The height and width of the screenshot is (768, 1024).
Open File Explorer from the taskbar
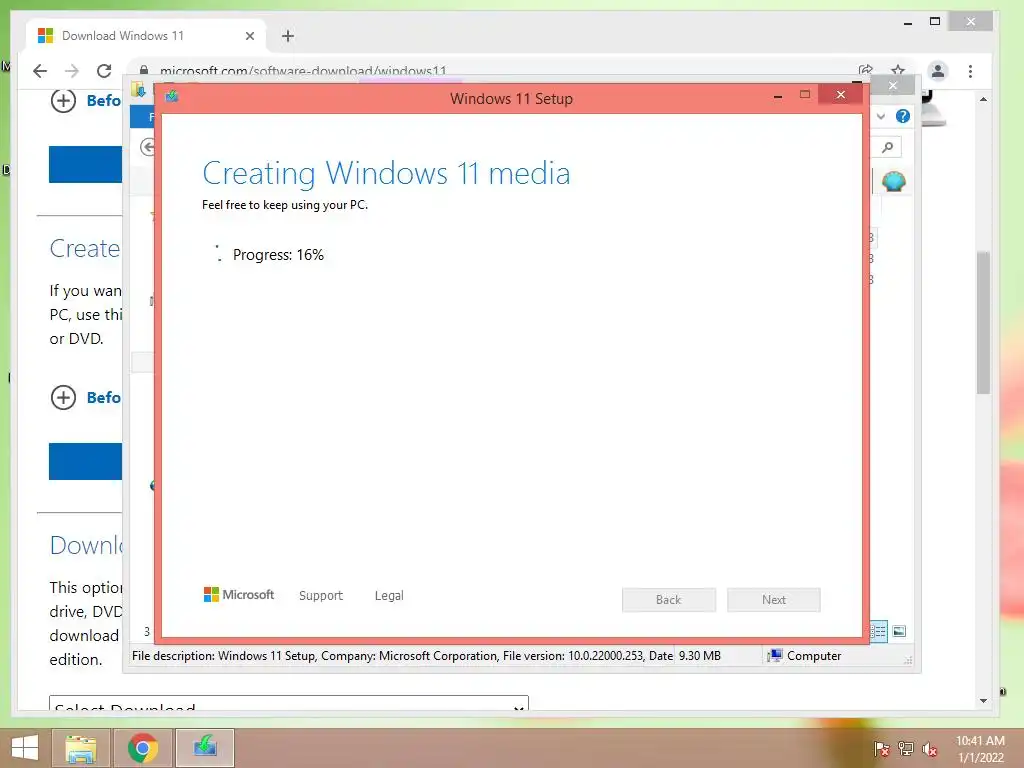80,748
